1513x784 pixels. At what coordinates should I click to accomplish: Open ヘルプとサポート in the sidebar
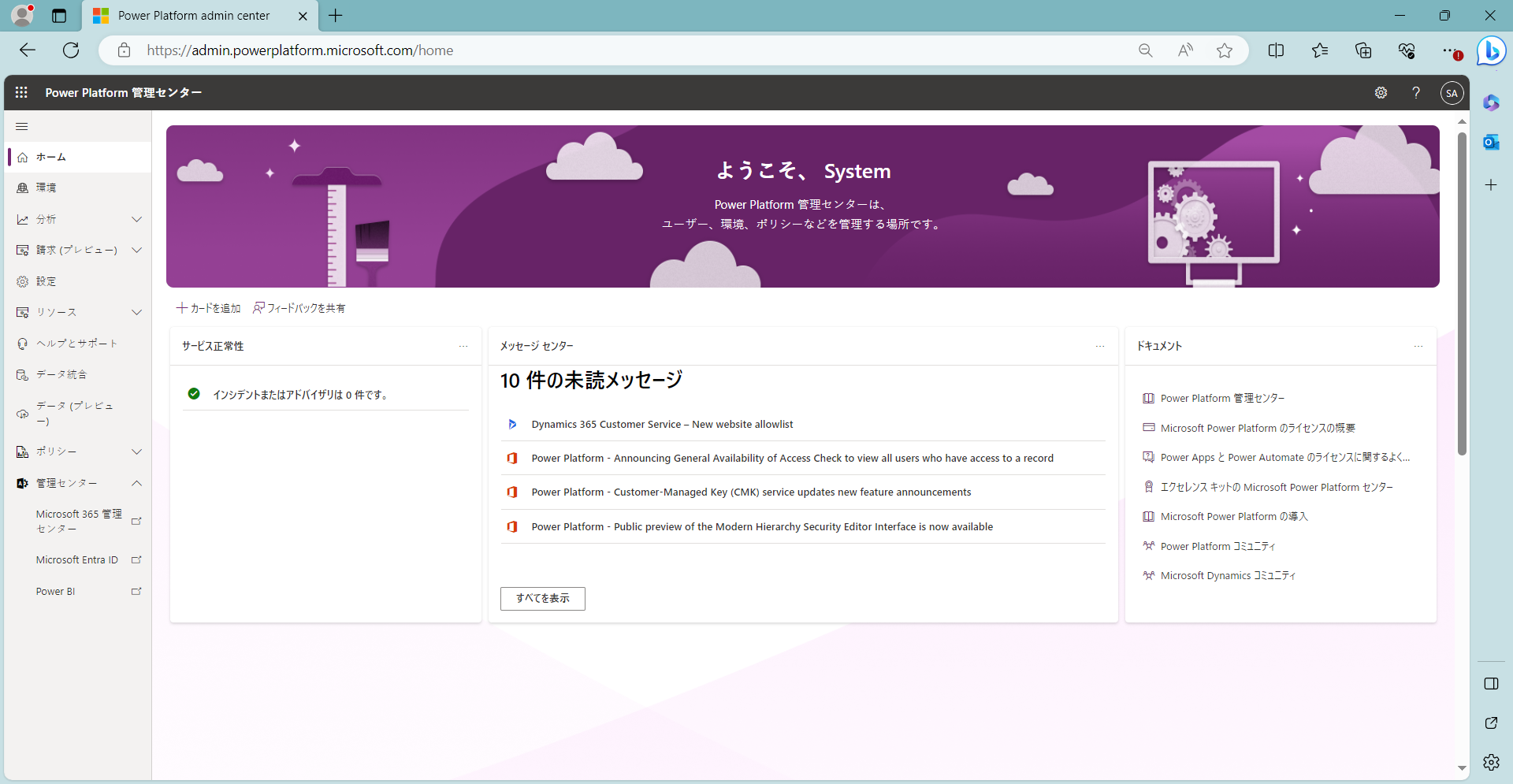(79, 344)
